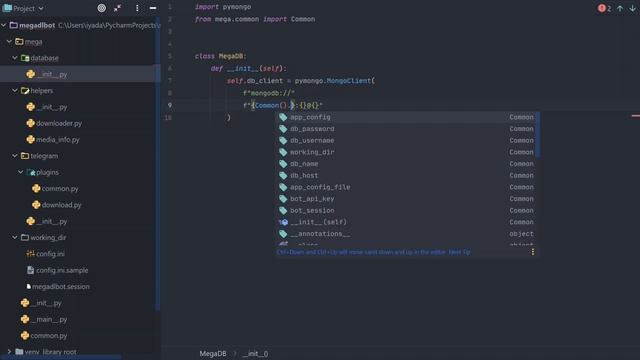The image size is (640, 360).
Task: Collapse the telegram folder chevron
Action: point(15,156)
